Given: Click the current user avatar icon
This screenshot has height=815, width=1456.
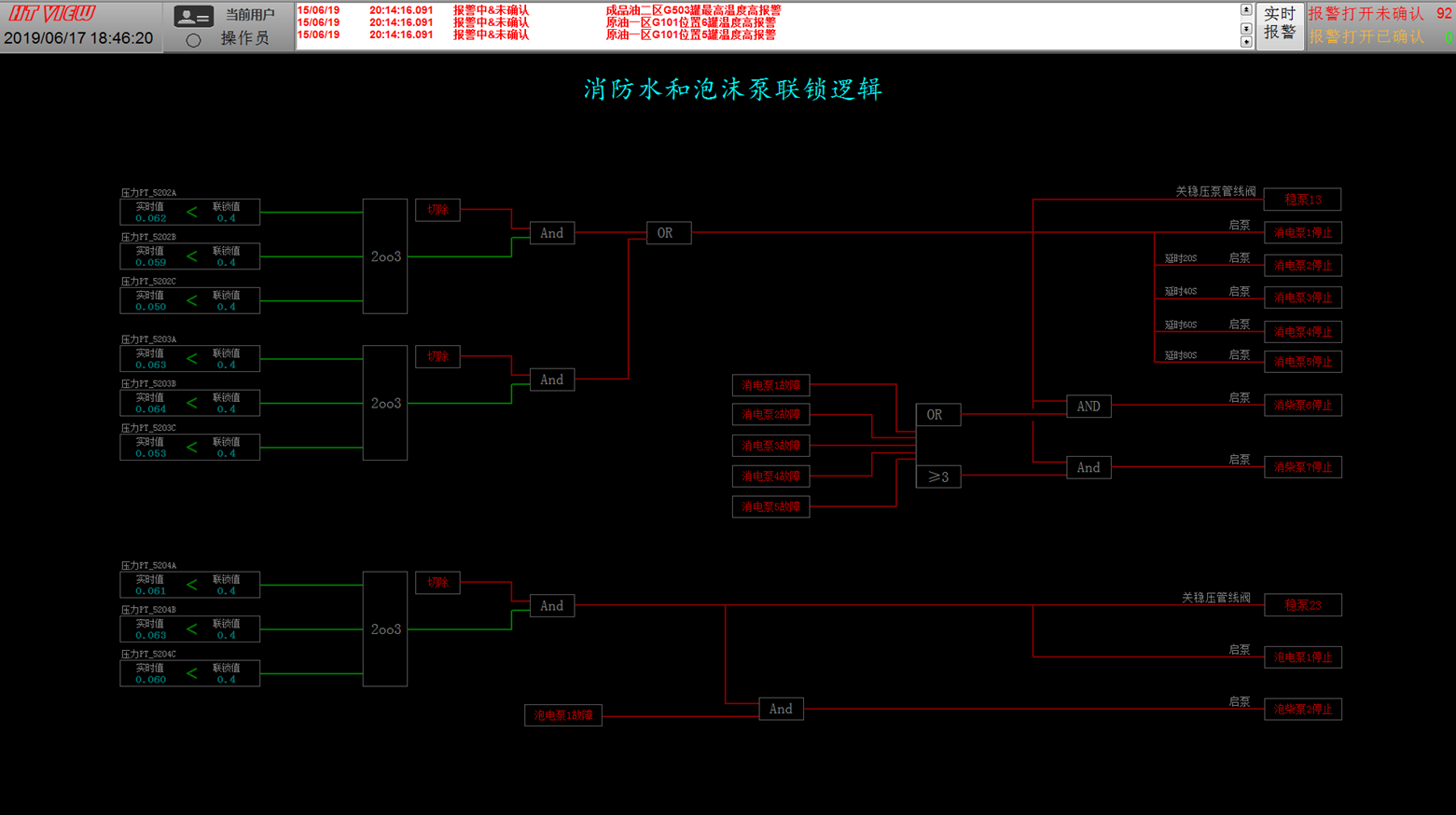Looking at the screenshot, I should [x=193, y=16].
